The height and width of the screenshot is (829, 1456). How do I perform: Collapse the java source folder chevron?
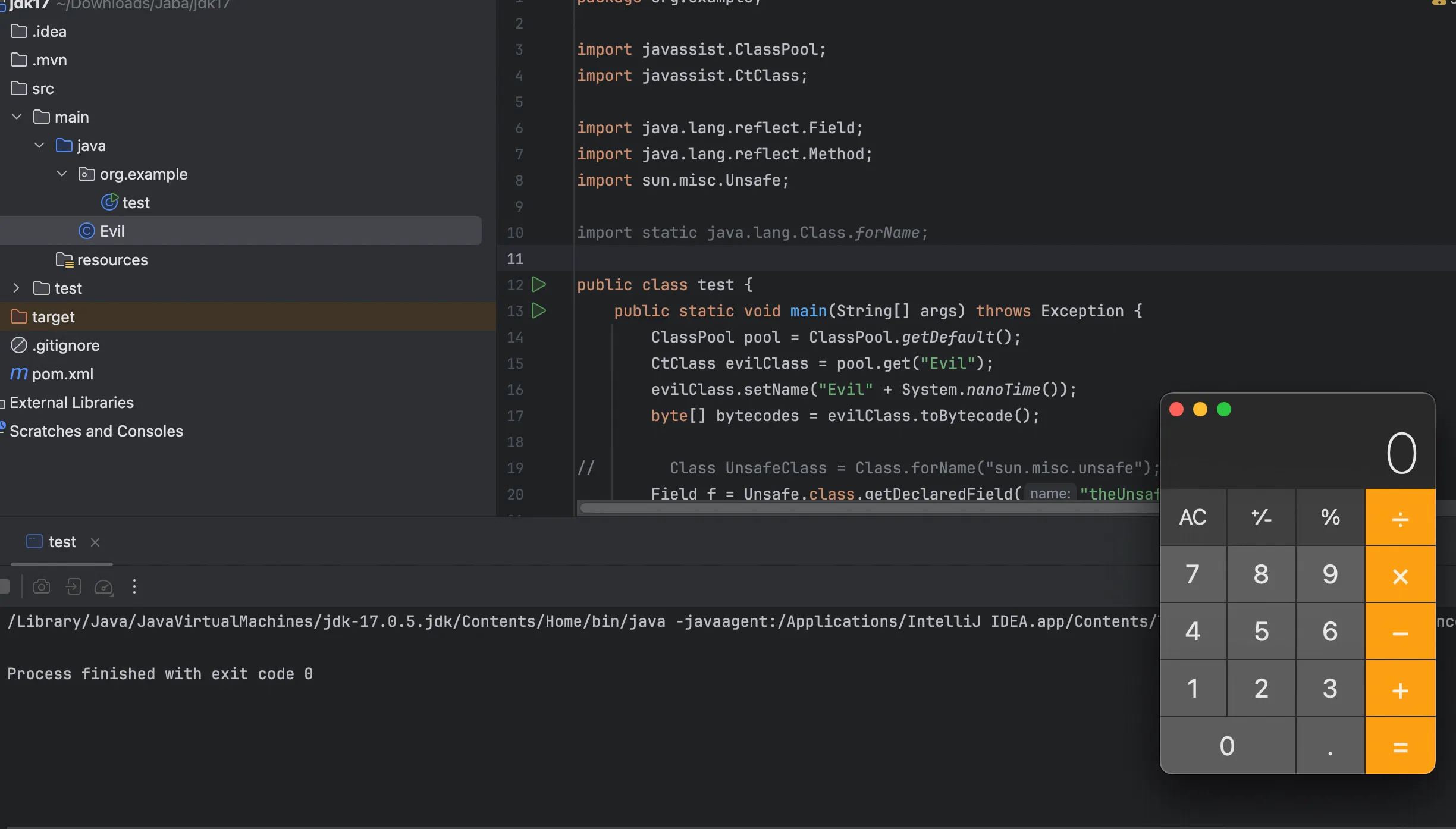tap(39, 146)
